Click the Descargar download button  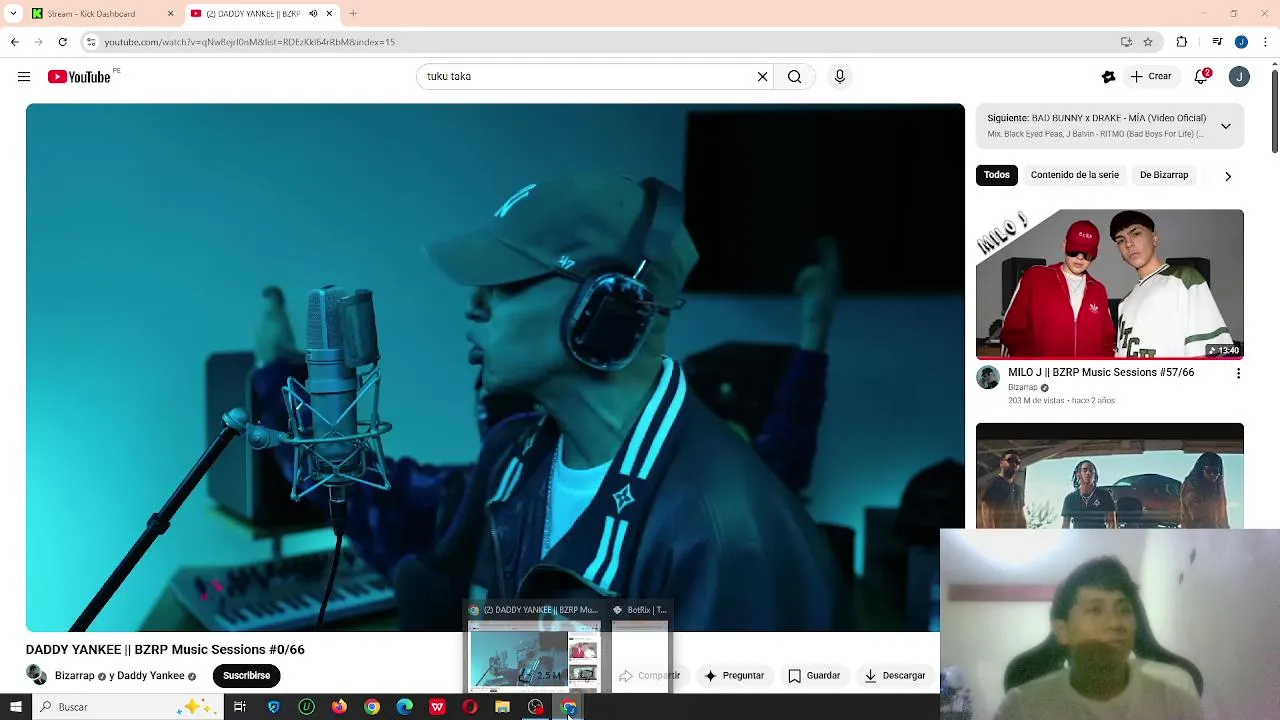pos(896,676)
